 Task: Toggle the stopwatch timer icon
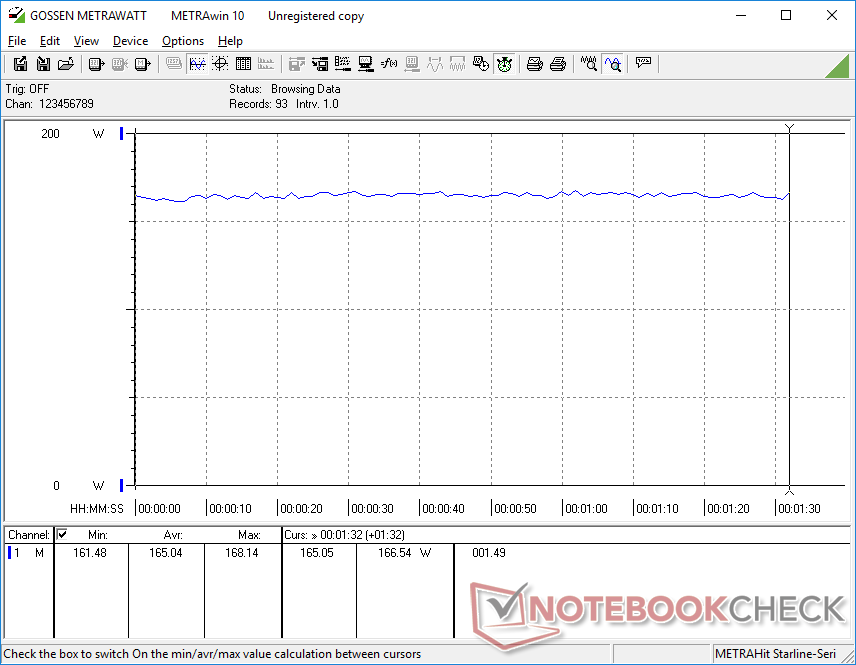tap(504, 64)
